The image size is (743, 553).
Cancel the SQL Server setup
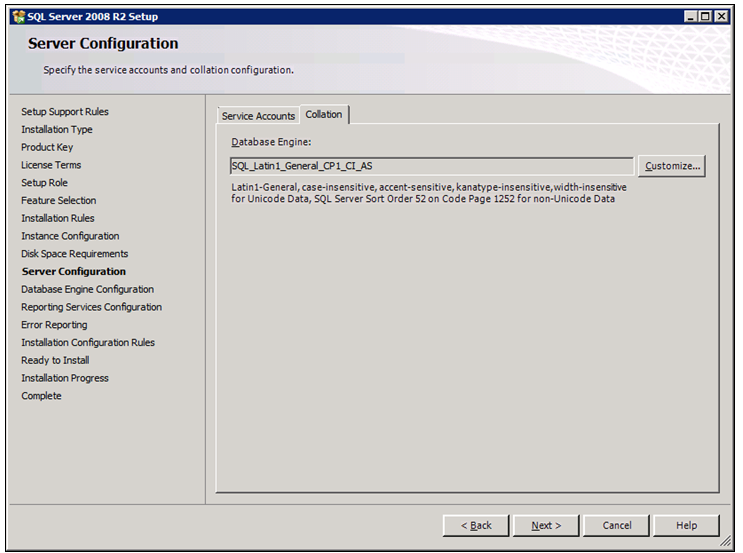[616, 525]
